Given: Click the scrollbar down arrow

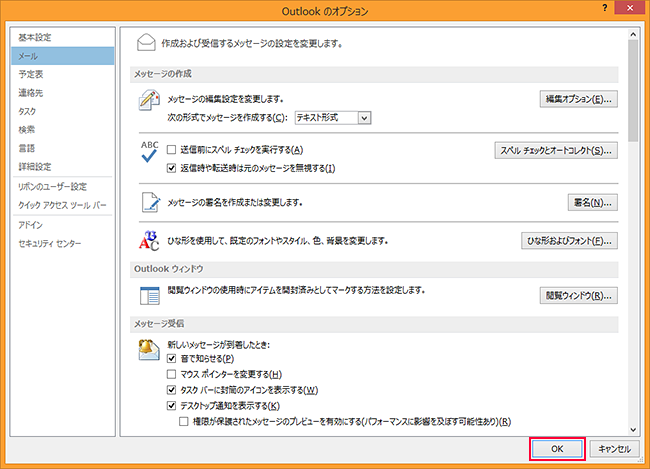Looking at the screenshot, I should coord(633,426).
